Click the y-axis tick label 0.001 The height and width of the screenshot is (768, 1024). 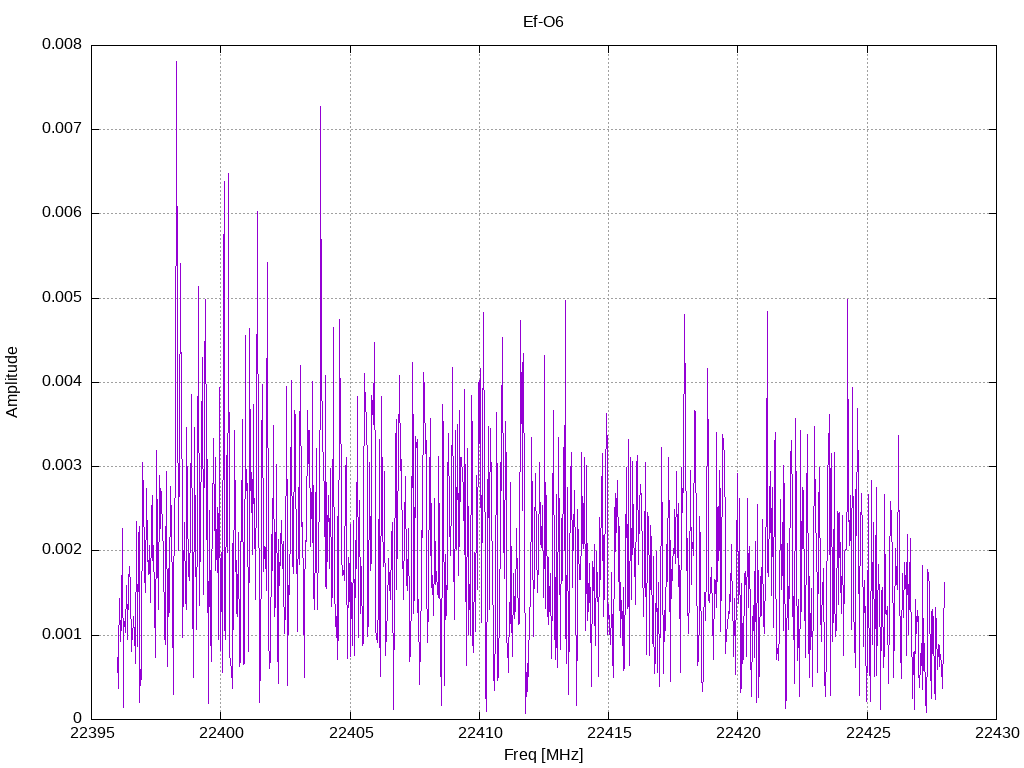62,635
